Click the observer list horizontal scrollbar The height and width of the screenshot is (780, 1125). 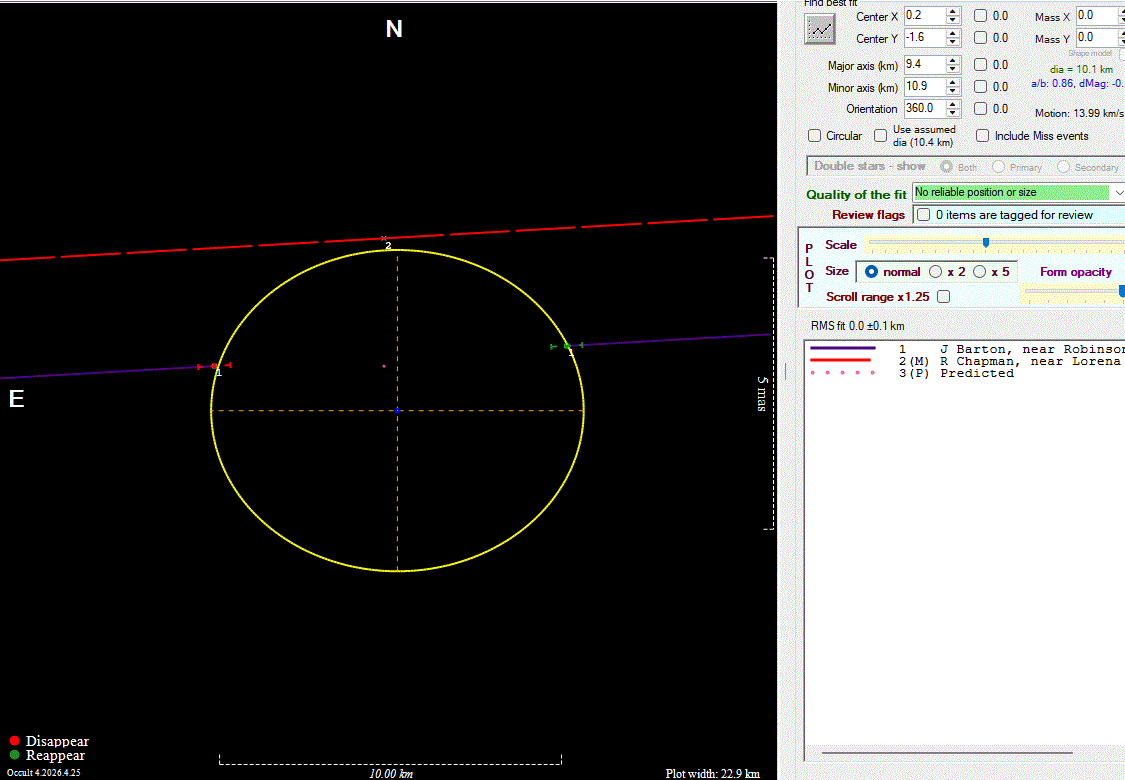point(947,753)
